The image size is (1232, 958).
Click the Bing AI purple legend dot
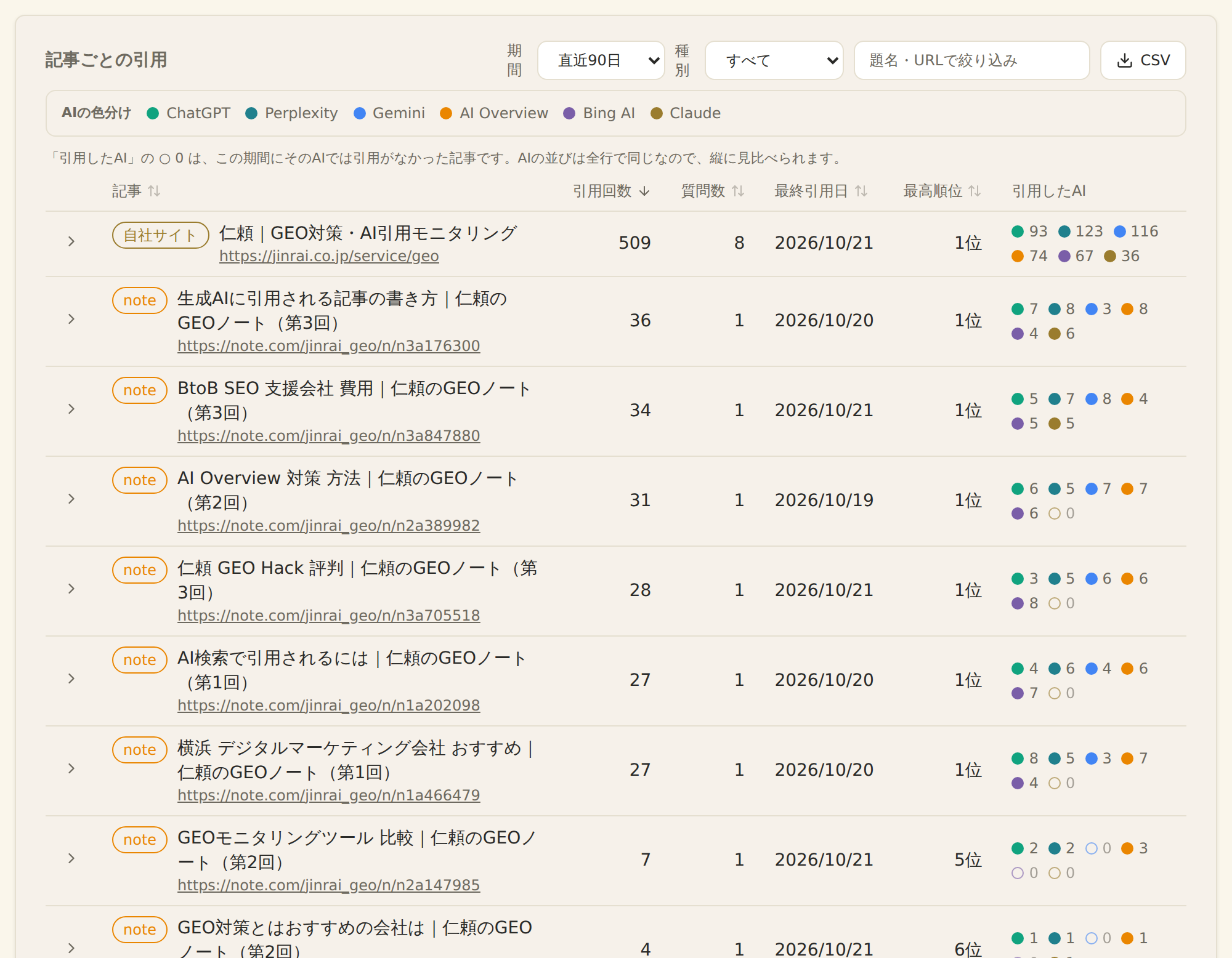click(x=570, y=113)
